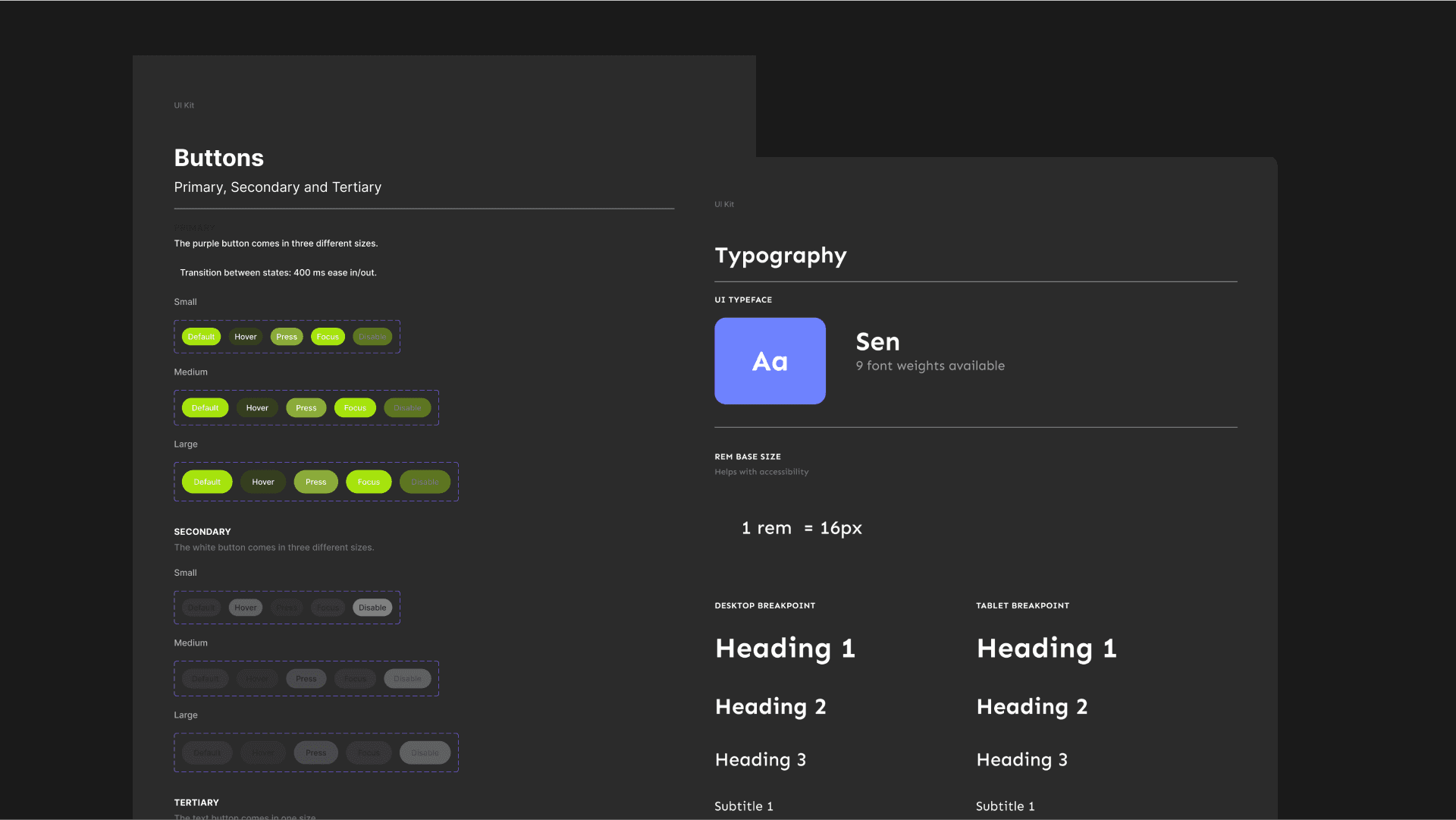The width and height of the screenshot is (1456, 820).
Task: Click the DESKTOP BREAKPOINT label
Action: (765, 606)
